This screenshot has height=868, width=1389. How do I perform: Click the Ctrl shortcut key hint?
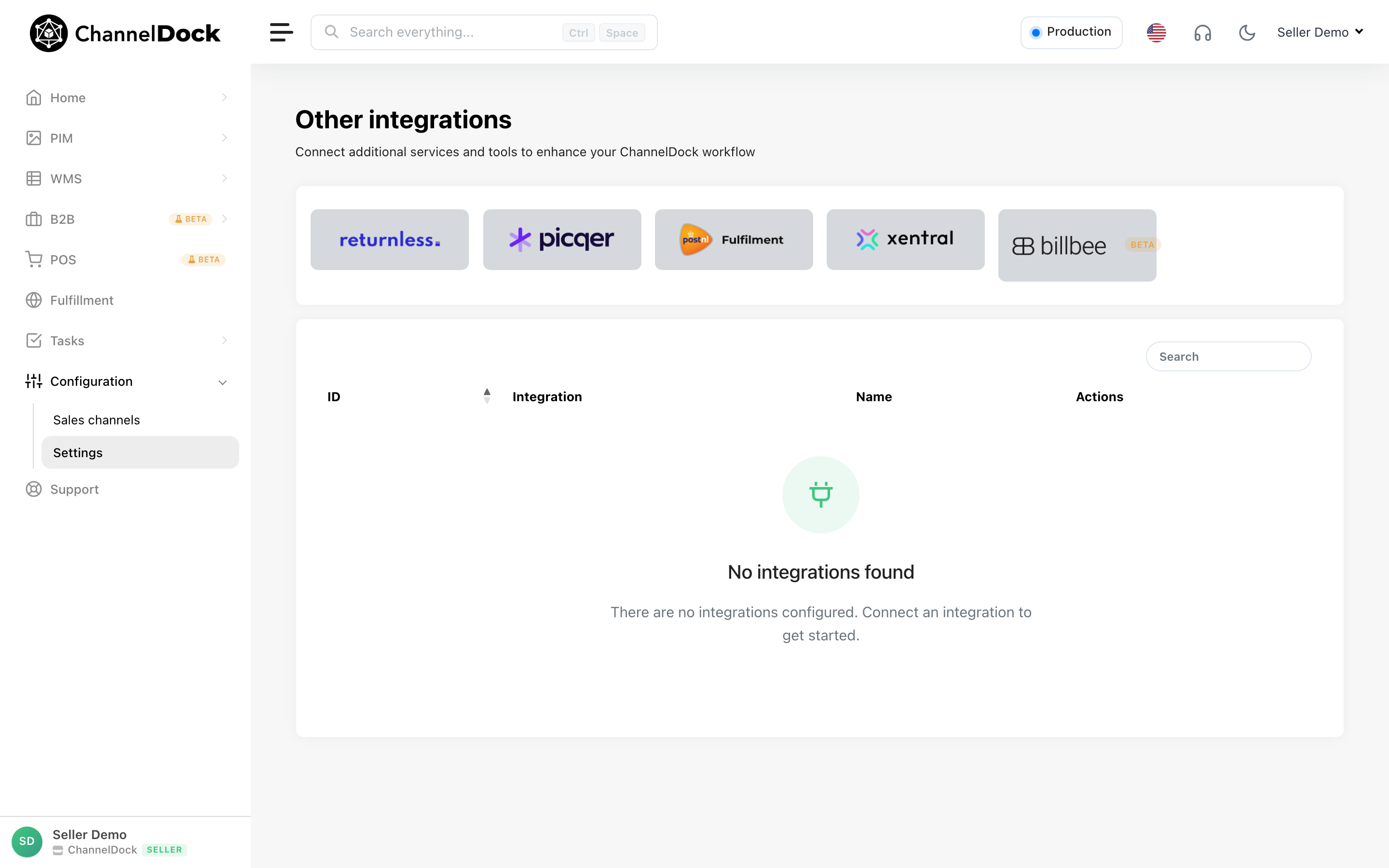pyautogui.click(x=578, y=33)
